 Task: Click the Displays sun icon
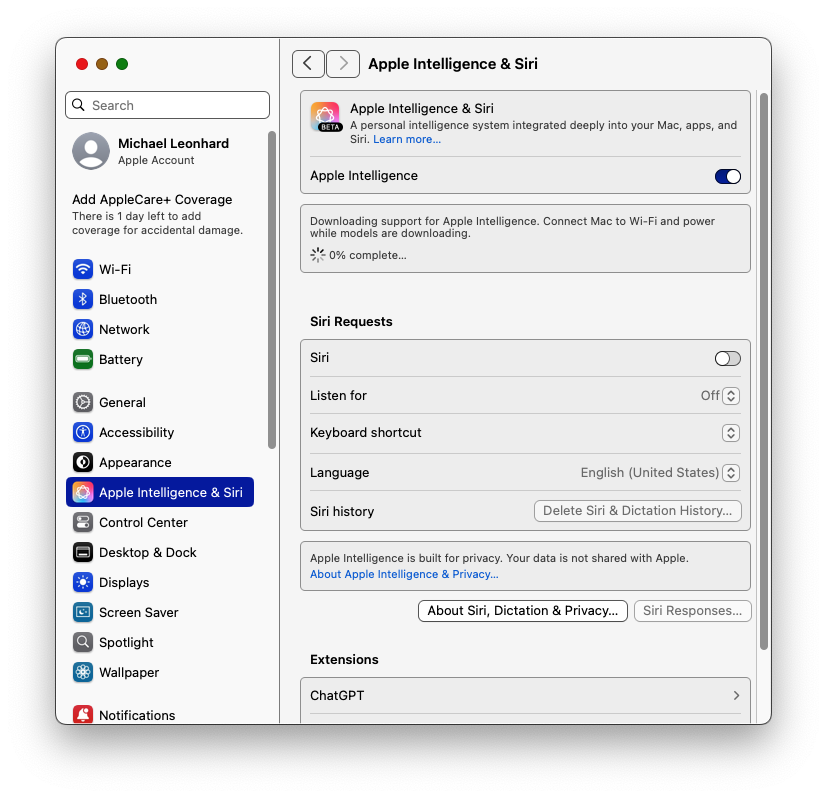coord(83,583)
